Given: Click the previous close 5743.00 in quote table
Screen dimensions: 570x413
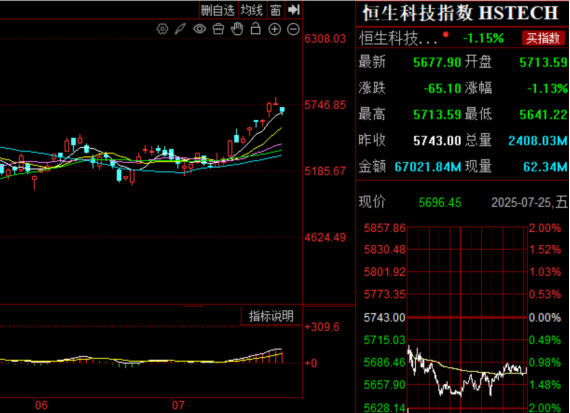Looking at the screenshot, I should click(437, 141).
